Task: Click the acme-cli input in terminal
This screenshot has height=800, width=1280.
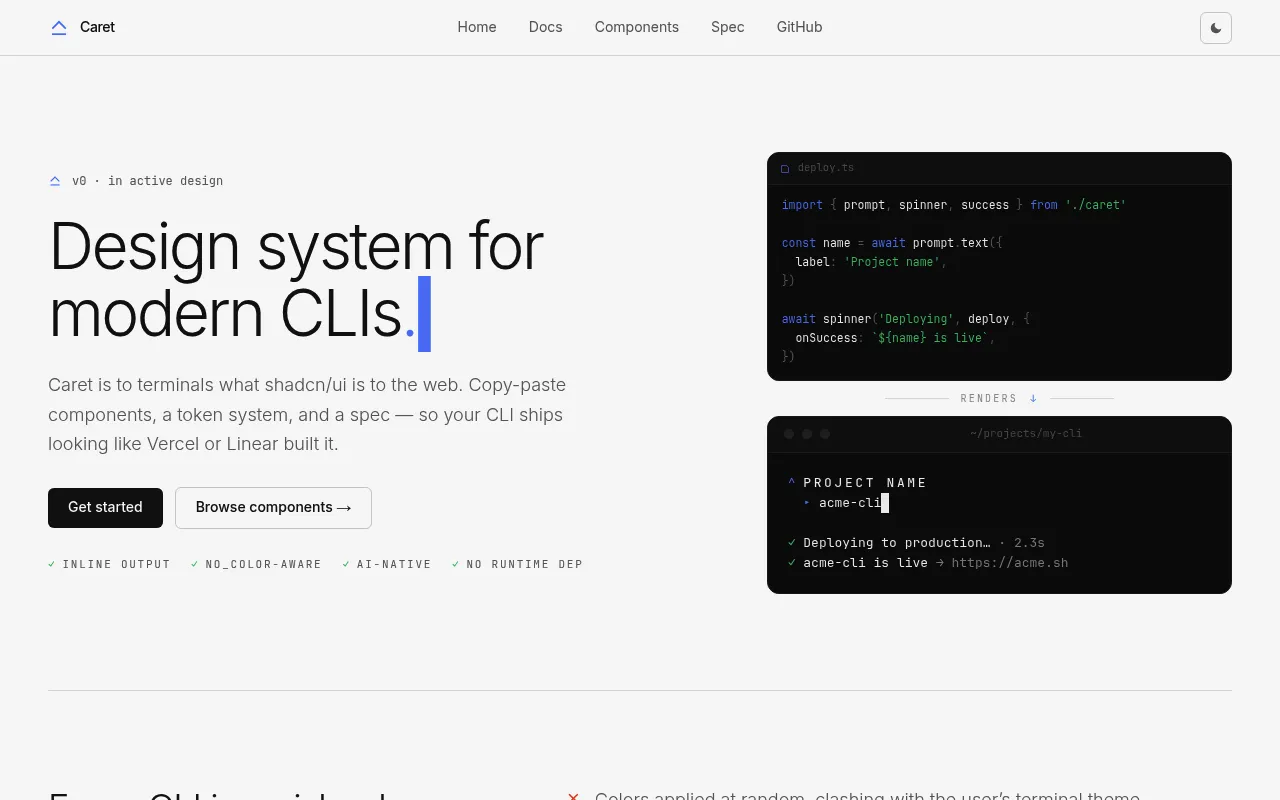Action: 849,503
